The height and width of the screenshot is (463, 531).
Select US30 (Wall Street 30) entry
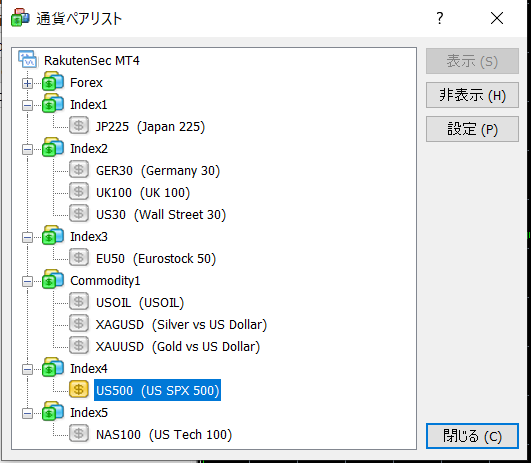(161, 215)
